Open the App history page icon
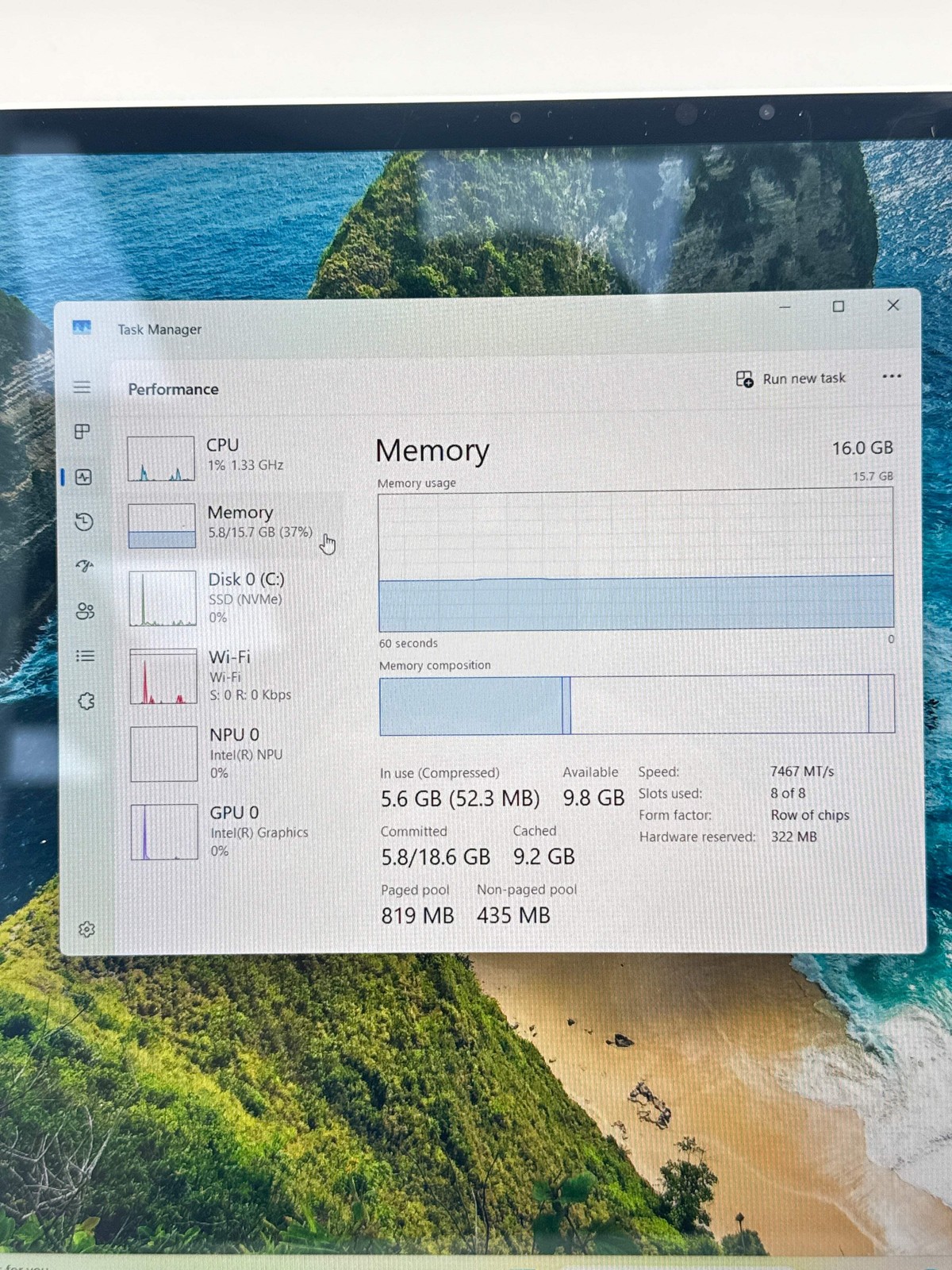The image size is (952, 1270). pyautogui.click(x=84, y=521)
